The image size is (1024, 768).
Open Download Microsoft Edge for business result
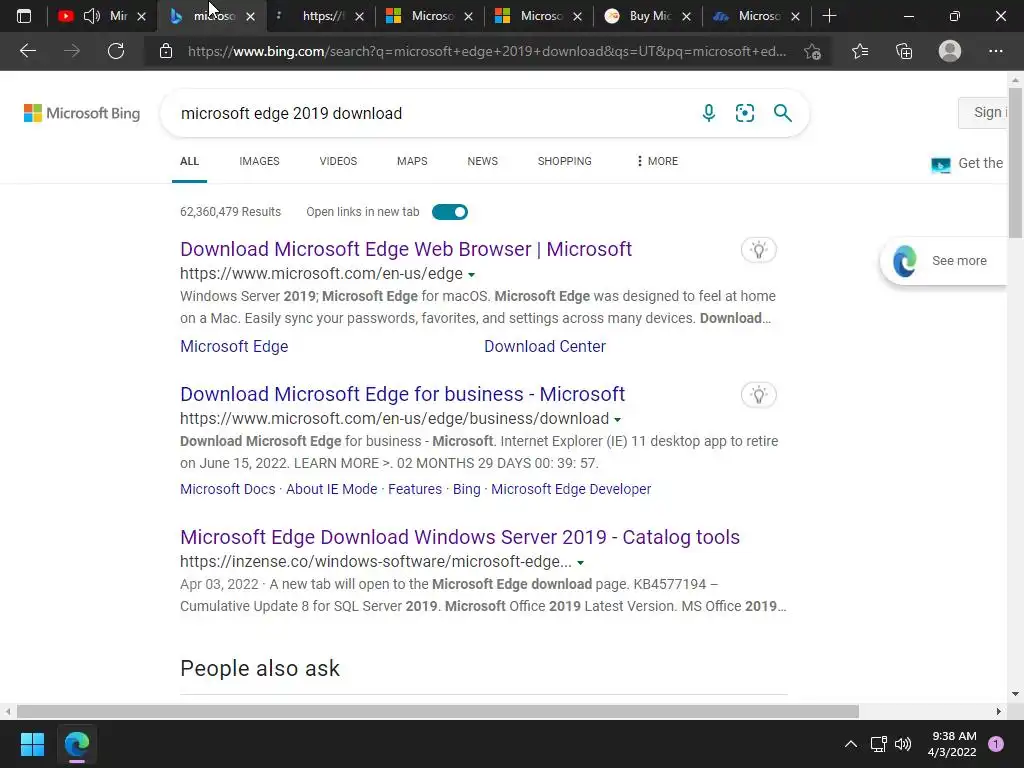[x=402, y=394]
